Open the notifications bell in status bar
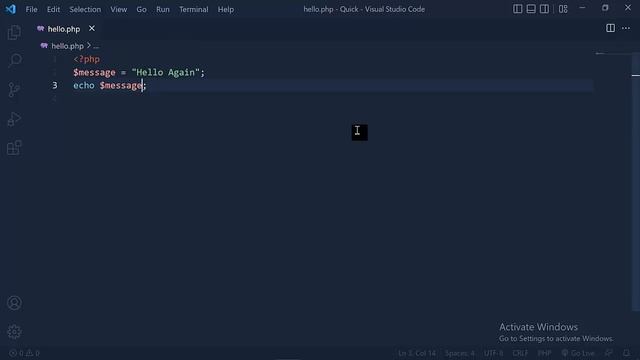640x360 pixels. pos(627,353)
